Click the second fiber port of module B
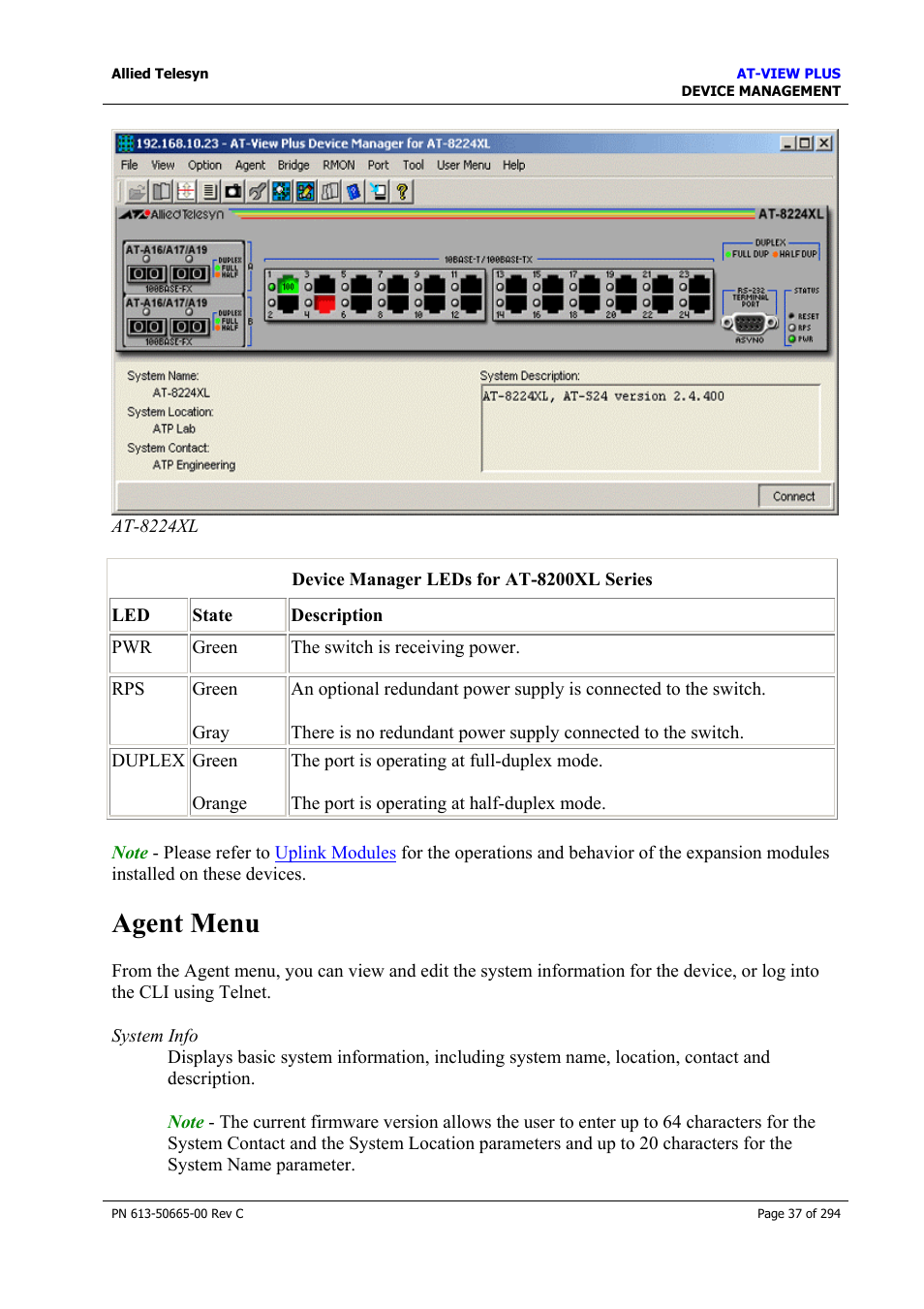The width and height of the screenshot is (924, 1309). 189,327
